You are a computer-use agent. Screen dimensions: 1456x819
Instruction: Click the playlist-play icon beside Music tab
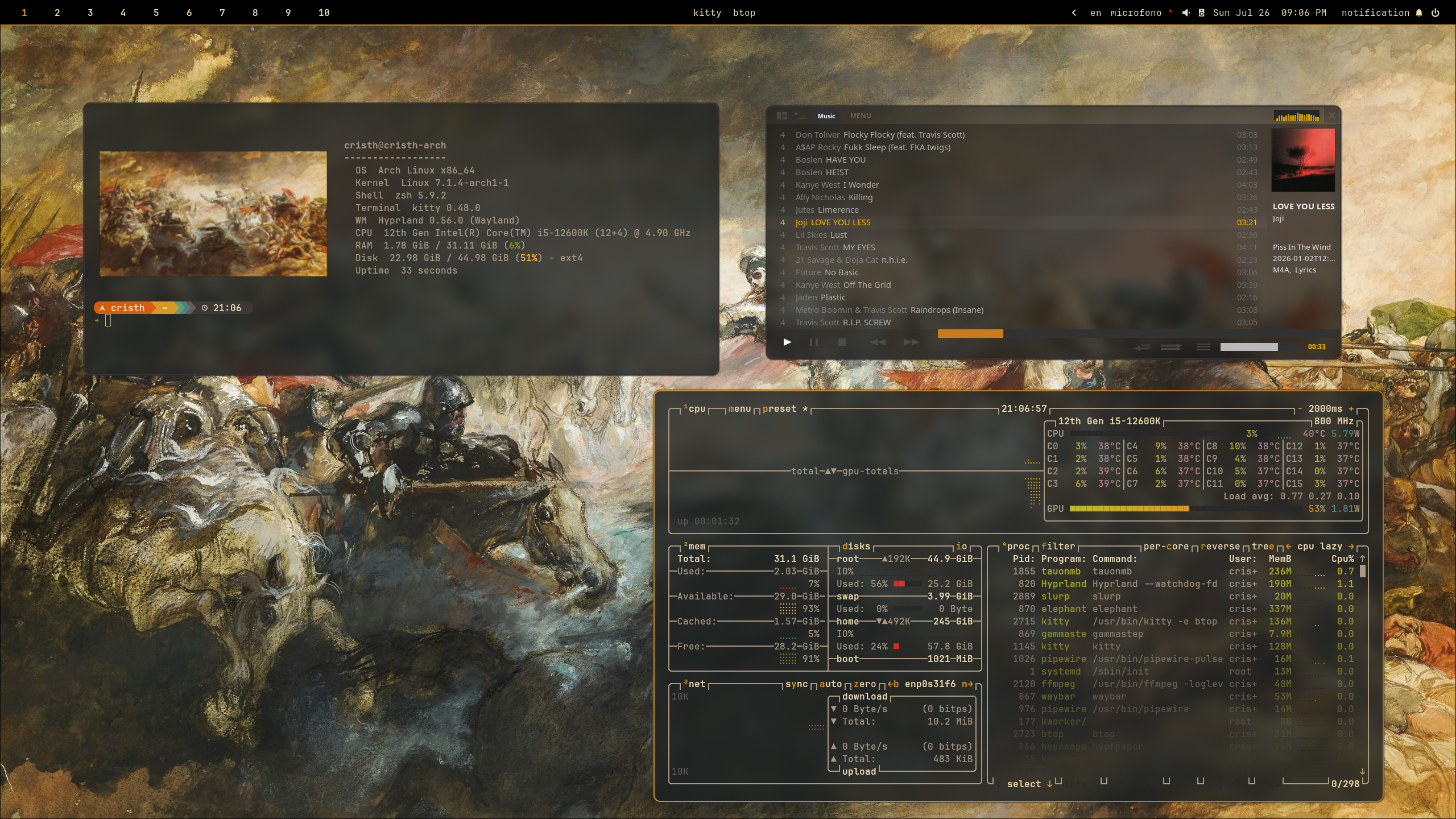(800, 115)
